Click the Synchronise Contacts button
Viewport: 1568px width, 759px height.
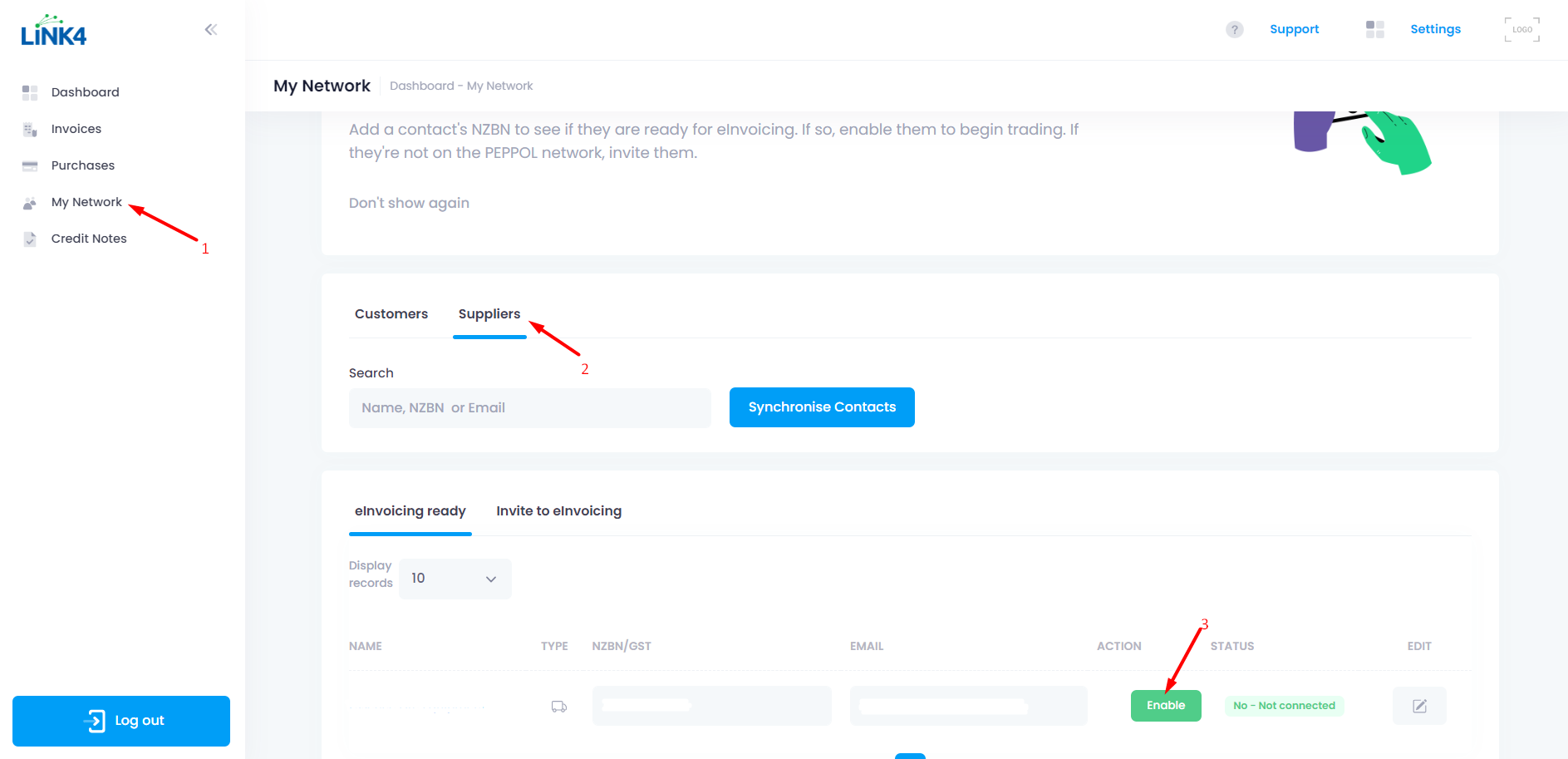822,407
